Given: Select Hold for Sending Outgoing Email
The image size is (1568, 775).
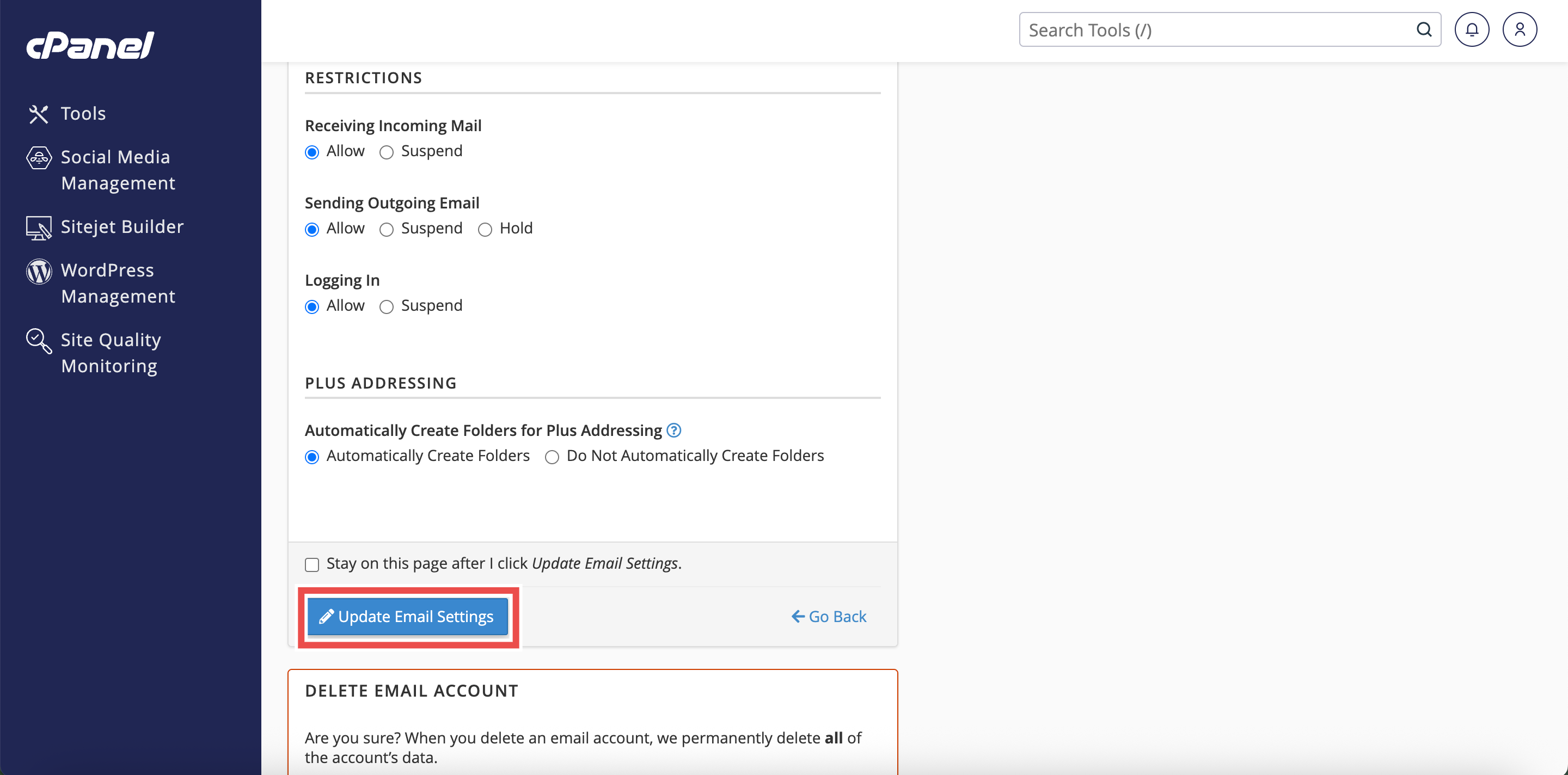Looking at the screenshot, I should tap(485, 229).
